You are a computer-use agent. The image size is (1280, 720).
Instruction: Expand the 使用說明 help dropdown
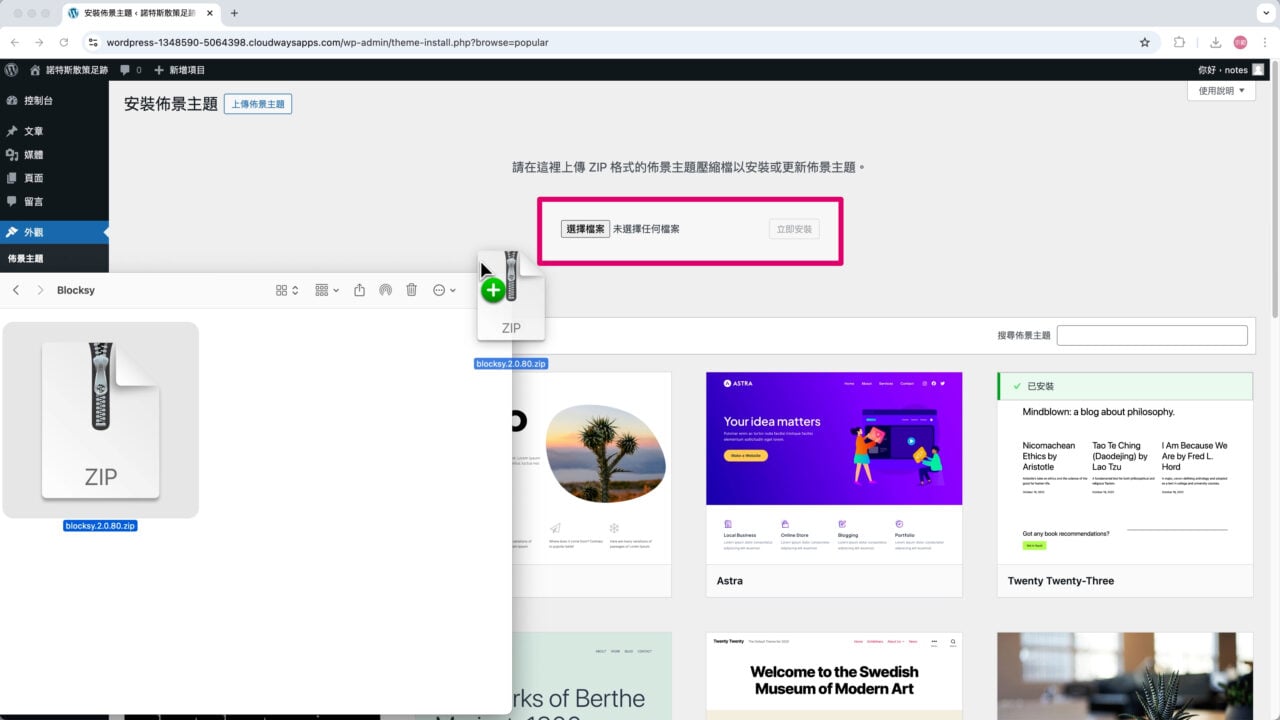click(x=1220, y=91)
